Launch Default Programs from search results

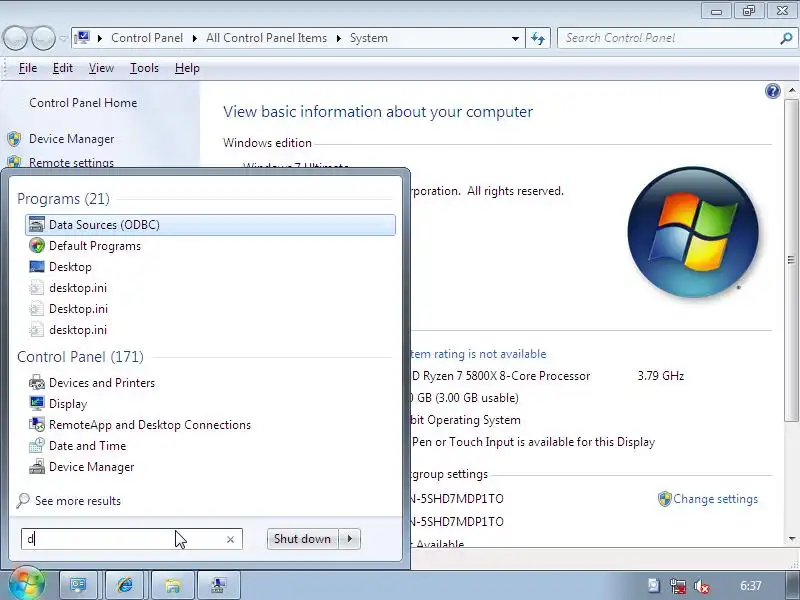[x=210, y=246]
